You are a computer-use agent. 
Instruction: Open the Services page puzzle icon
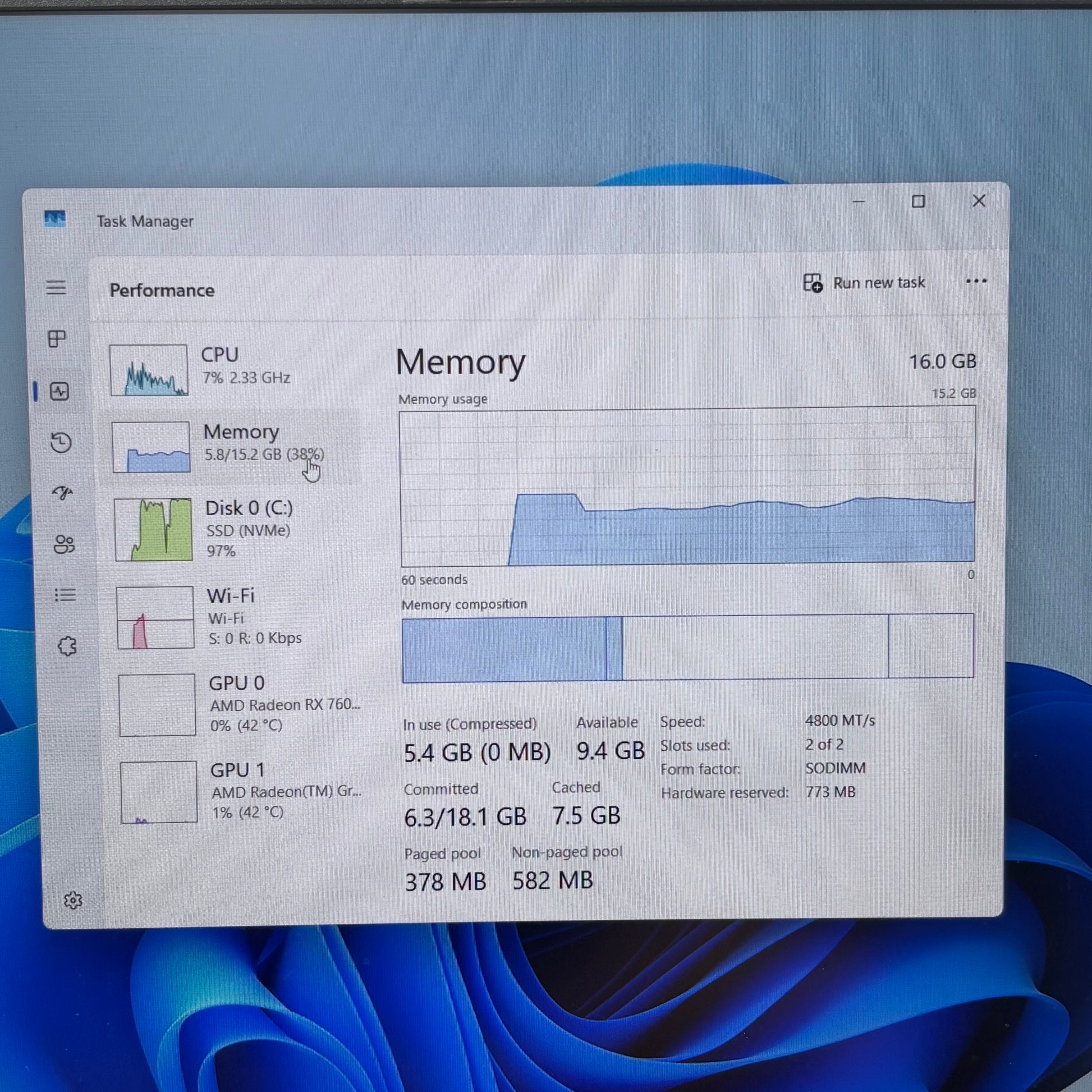click(67, 645)
